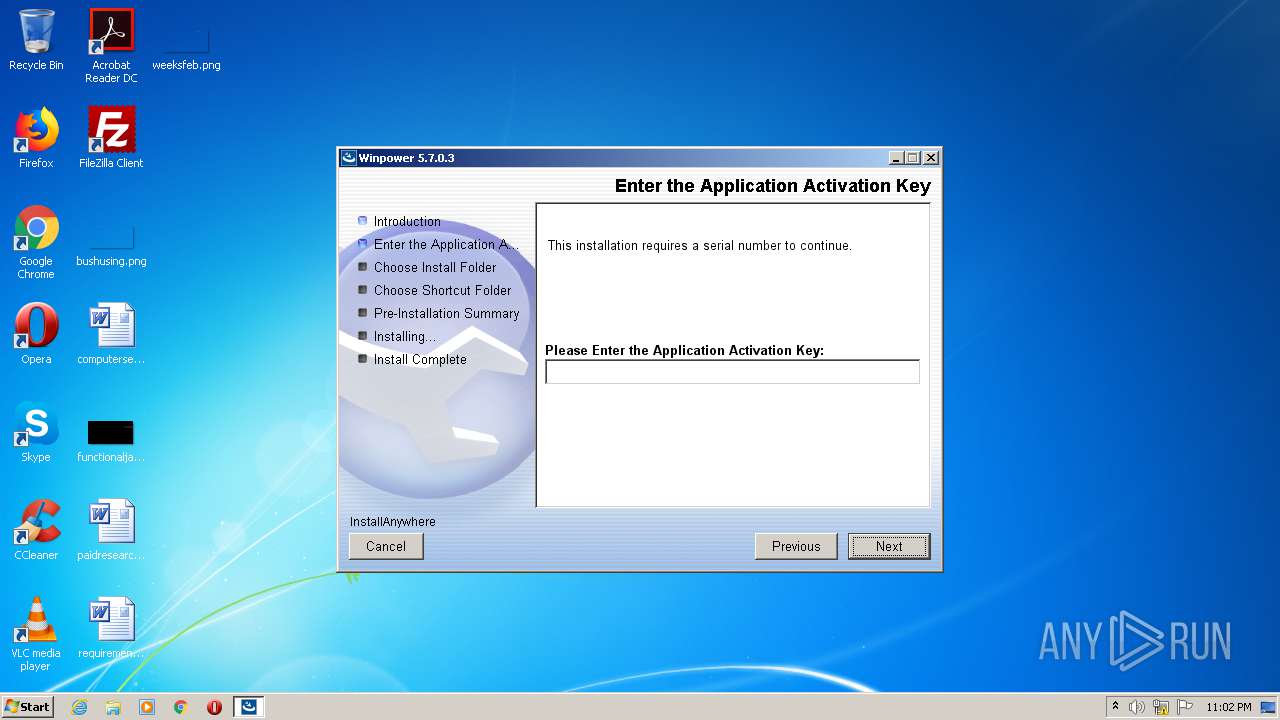1280x720 pixels.
Task: Focus the Application Activation Key field
Action: (732, 372)
